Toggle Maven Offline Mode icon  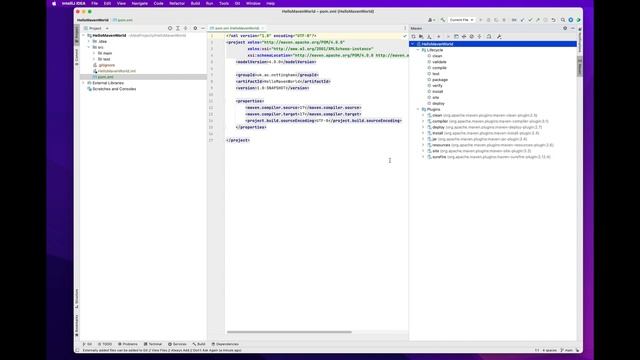[464, 37]
